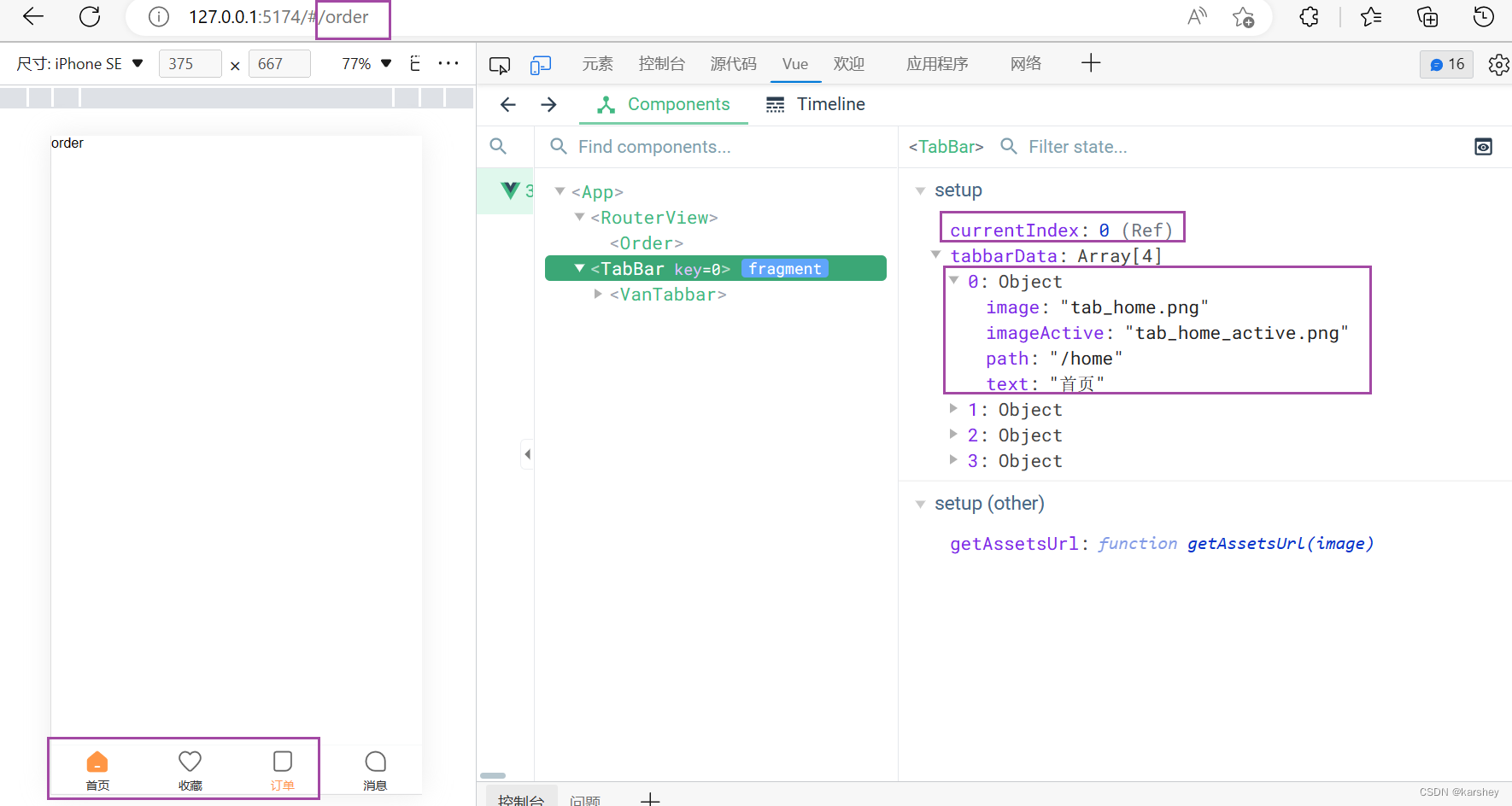1512x806 pixels.
Task: Open Read Aloud icon
Action: click(1197, 16)
